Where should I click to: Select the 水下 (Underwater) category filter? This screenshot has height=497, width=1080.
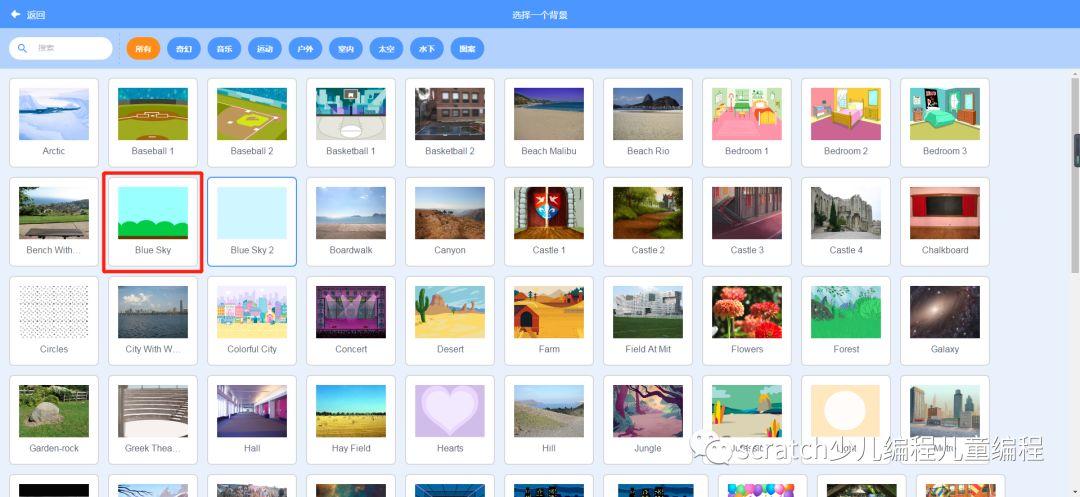coord(427,49)
